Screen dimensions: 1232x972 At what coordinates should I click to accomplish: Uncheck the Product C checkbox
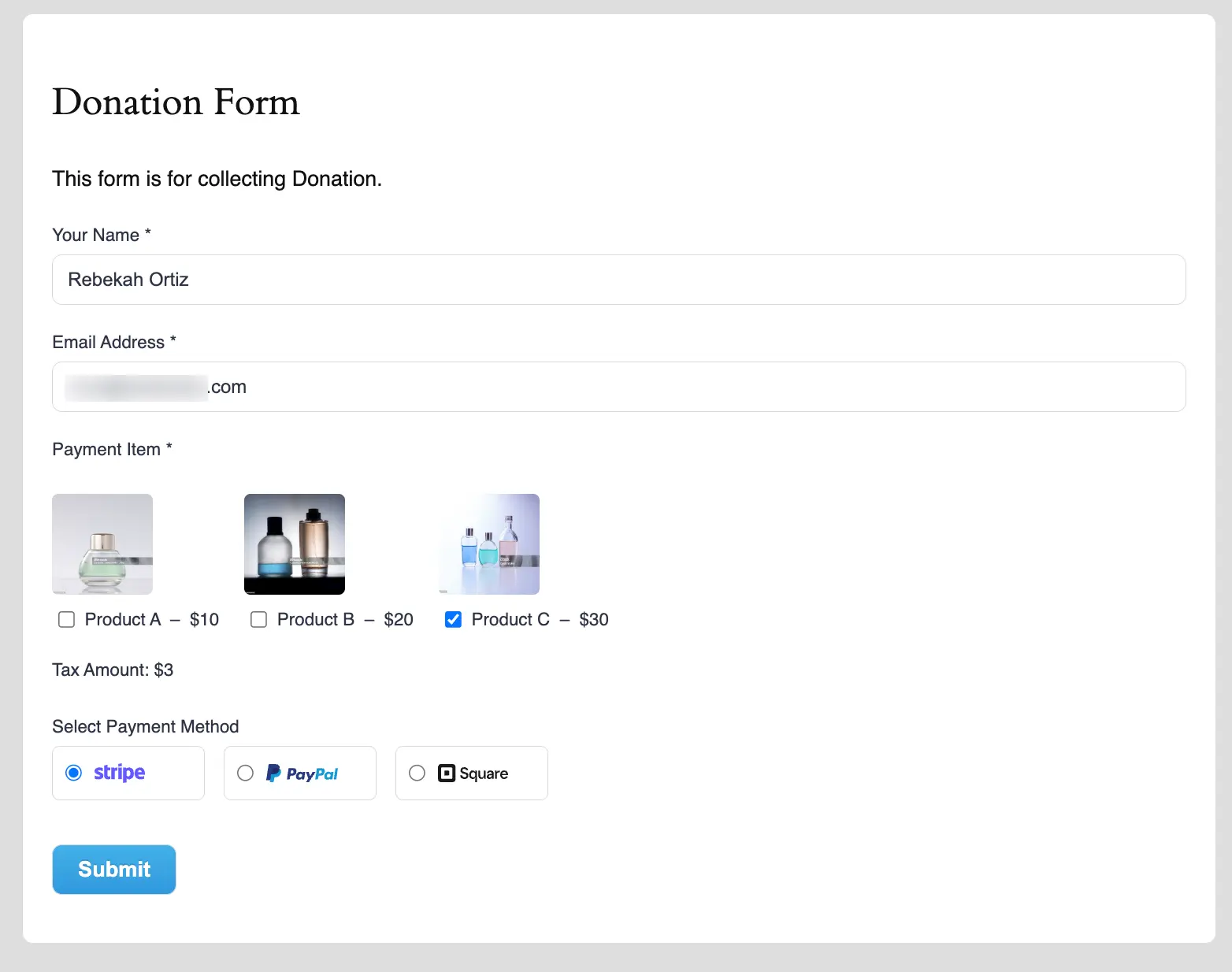[x=453, y=619]
